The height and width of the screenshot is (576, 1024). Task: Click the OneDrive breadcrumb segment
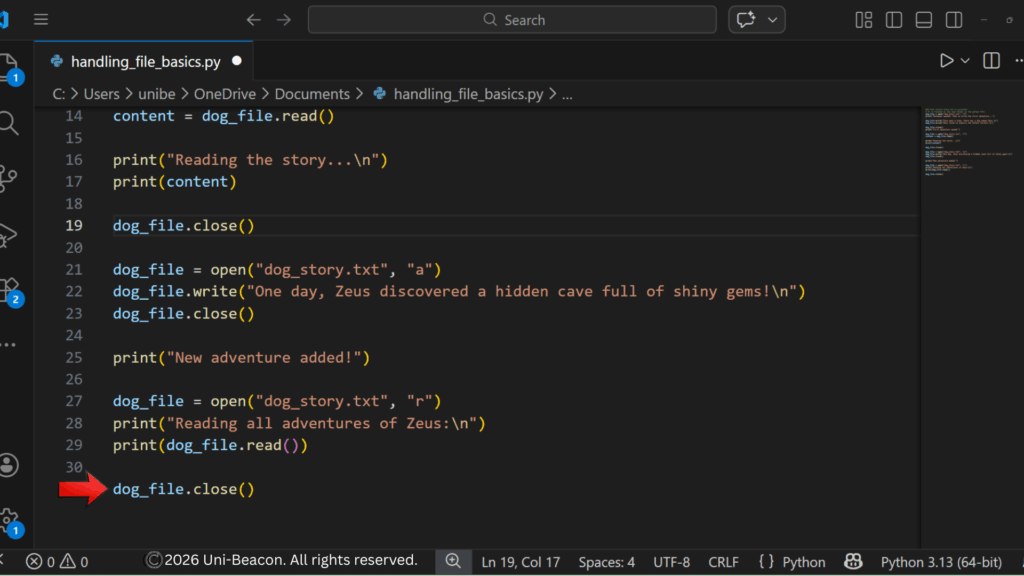point(225,94)
